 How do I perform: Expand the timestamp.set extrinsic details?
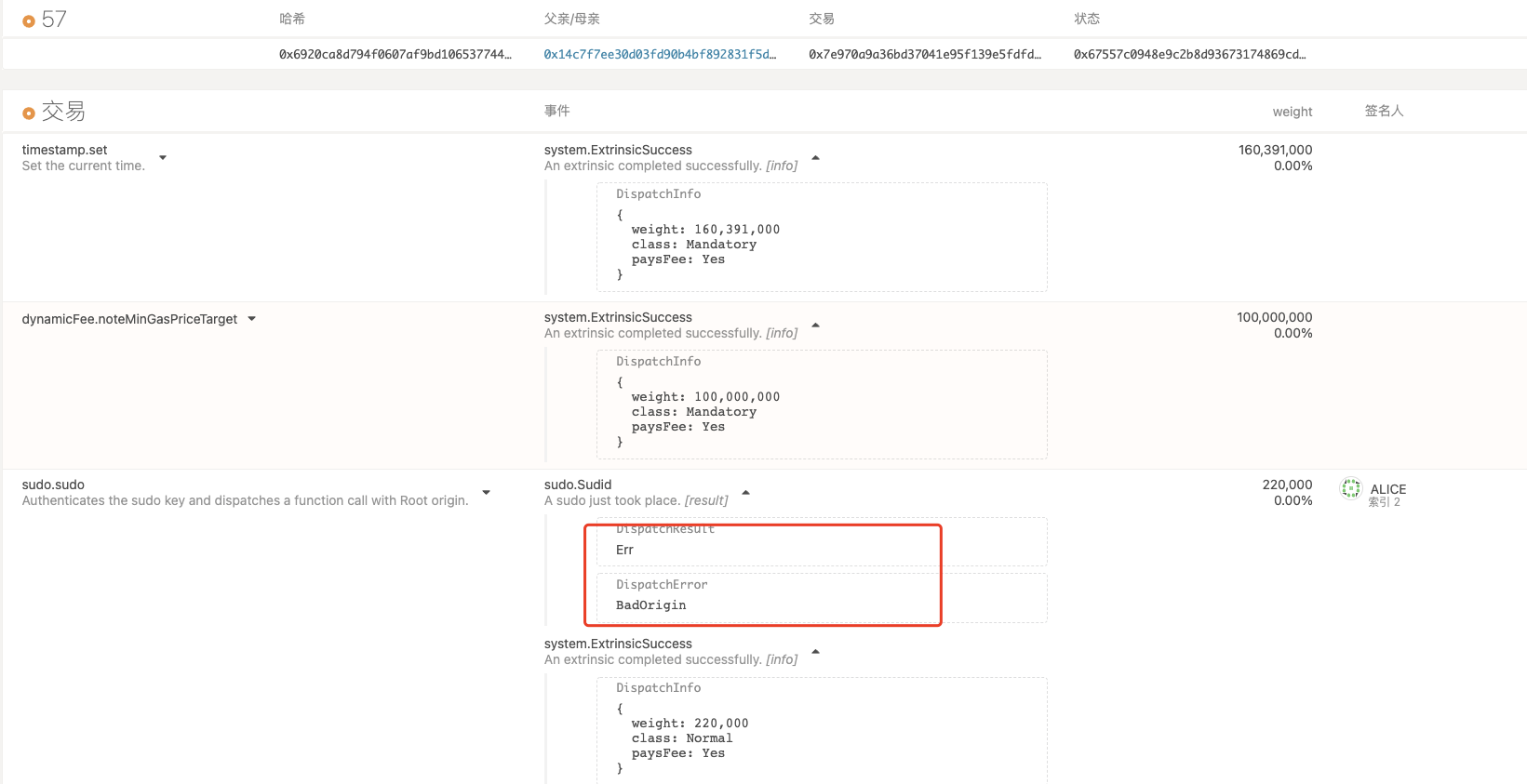click(163, 158)
